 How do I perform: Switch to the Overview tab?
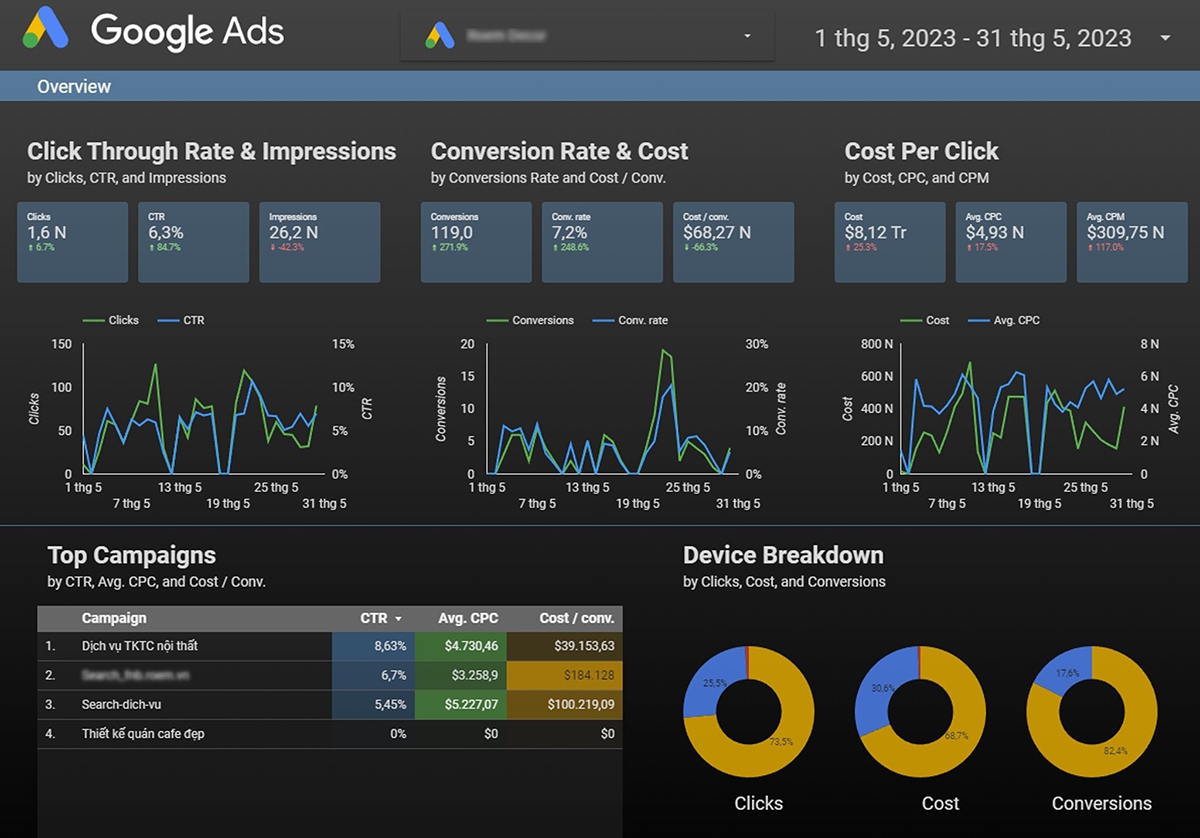[x=74, y=87]
